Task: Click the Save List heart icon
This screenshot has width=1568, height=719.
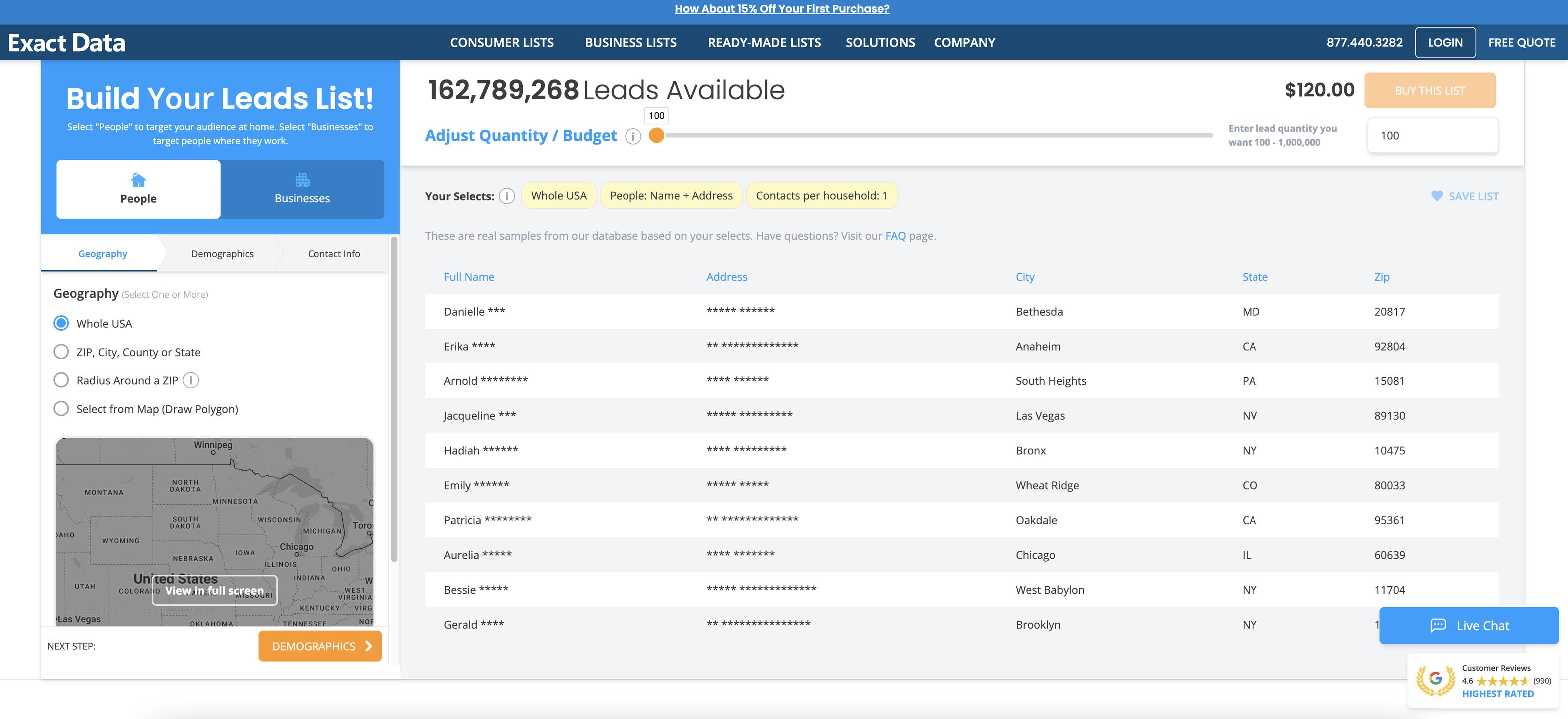Action: pos(1437,196)
